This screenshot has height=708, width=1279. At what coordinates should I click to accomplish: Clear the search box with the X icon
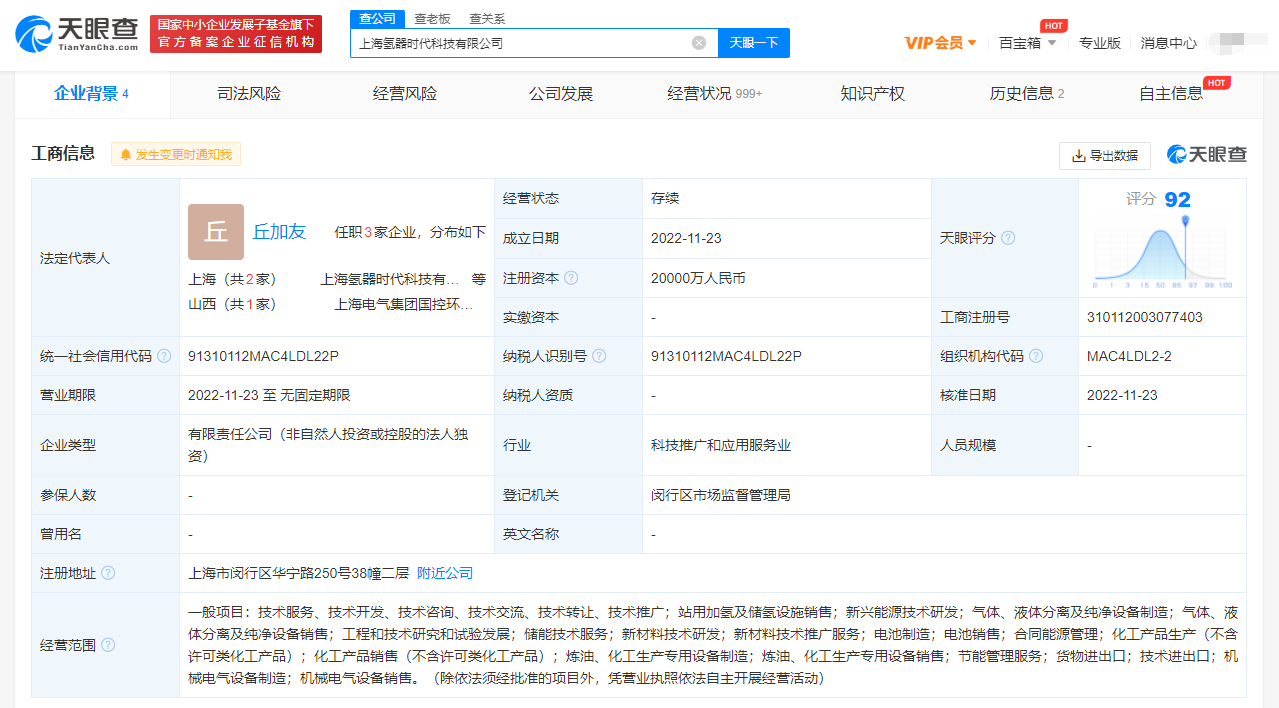coord(699,43)
